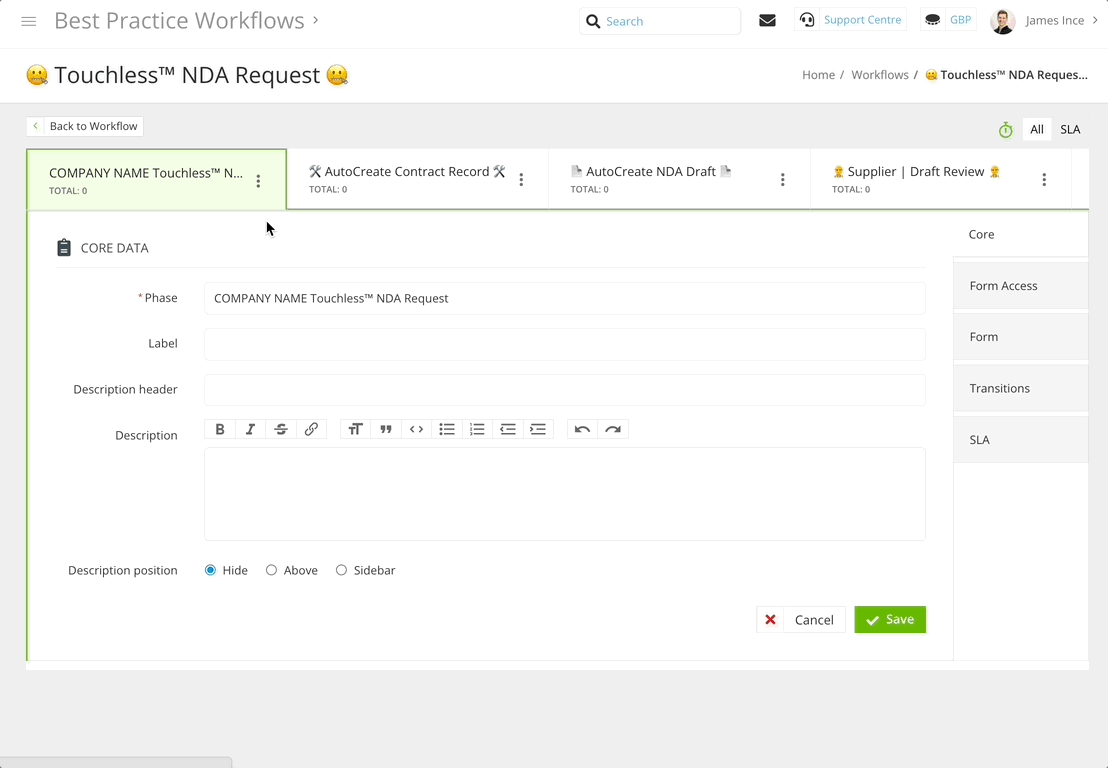The width and height of the screenshot is (1108, 768).
Task: Open the AutoCreate Contract Record options menu
Action: point(521,178)
